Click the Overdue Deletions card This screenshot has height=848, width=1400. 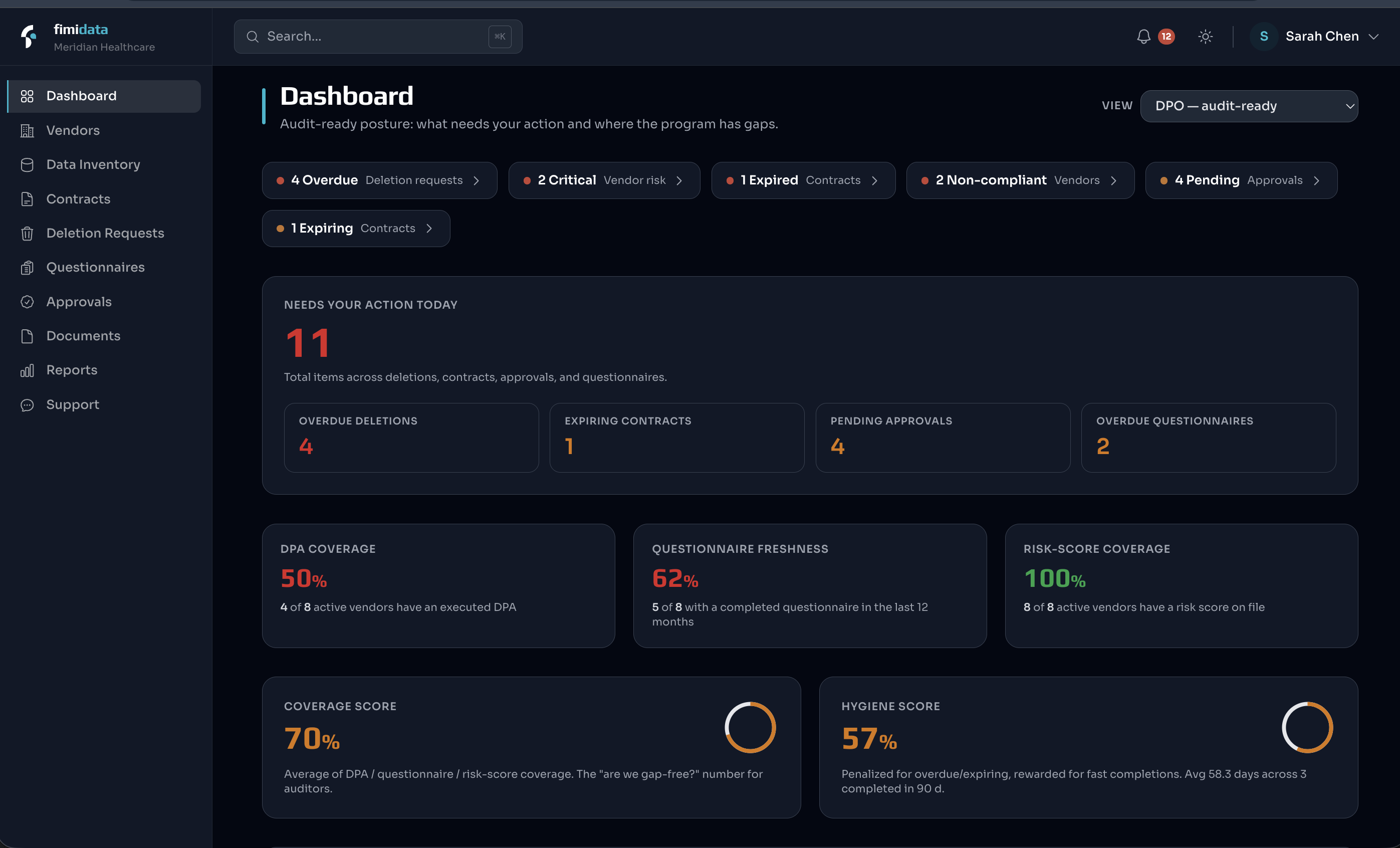[x=411, y=438]
